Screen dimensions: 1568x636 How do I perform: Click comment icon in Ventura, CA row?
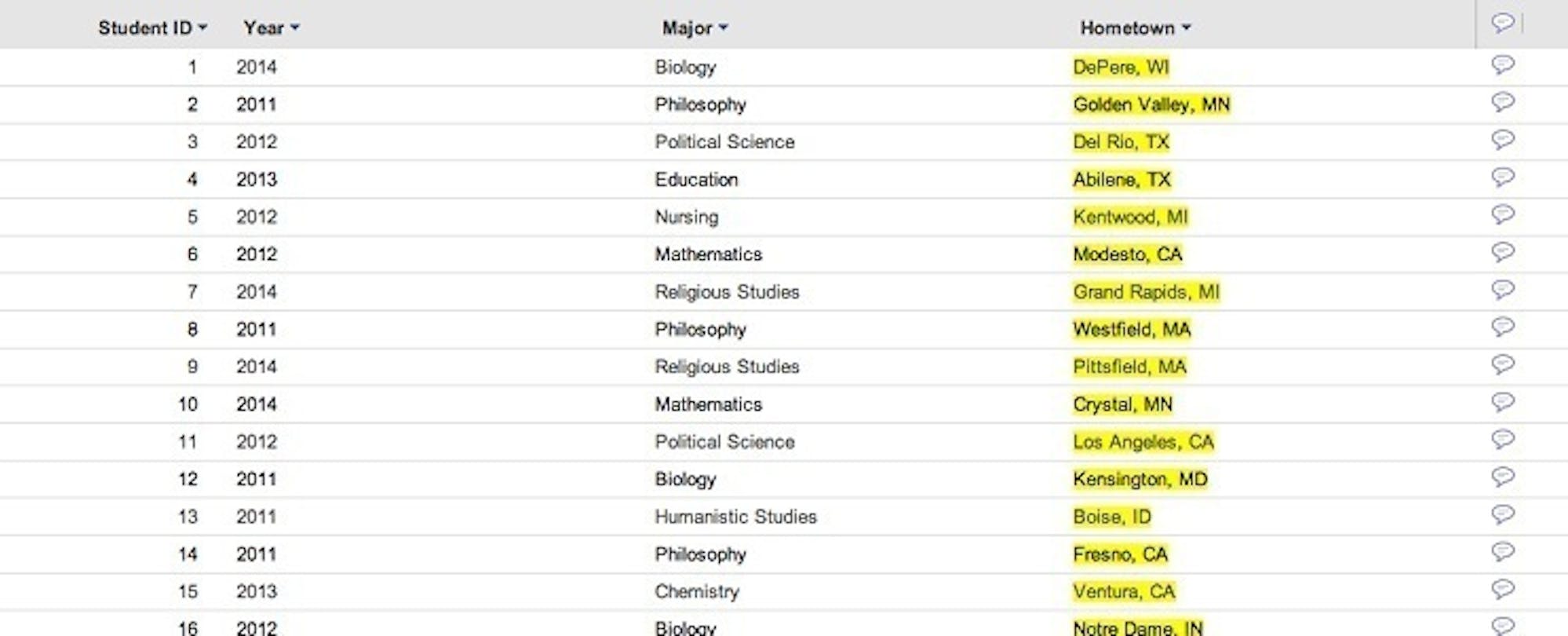click(1502, 589)
